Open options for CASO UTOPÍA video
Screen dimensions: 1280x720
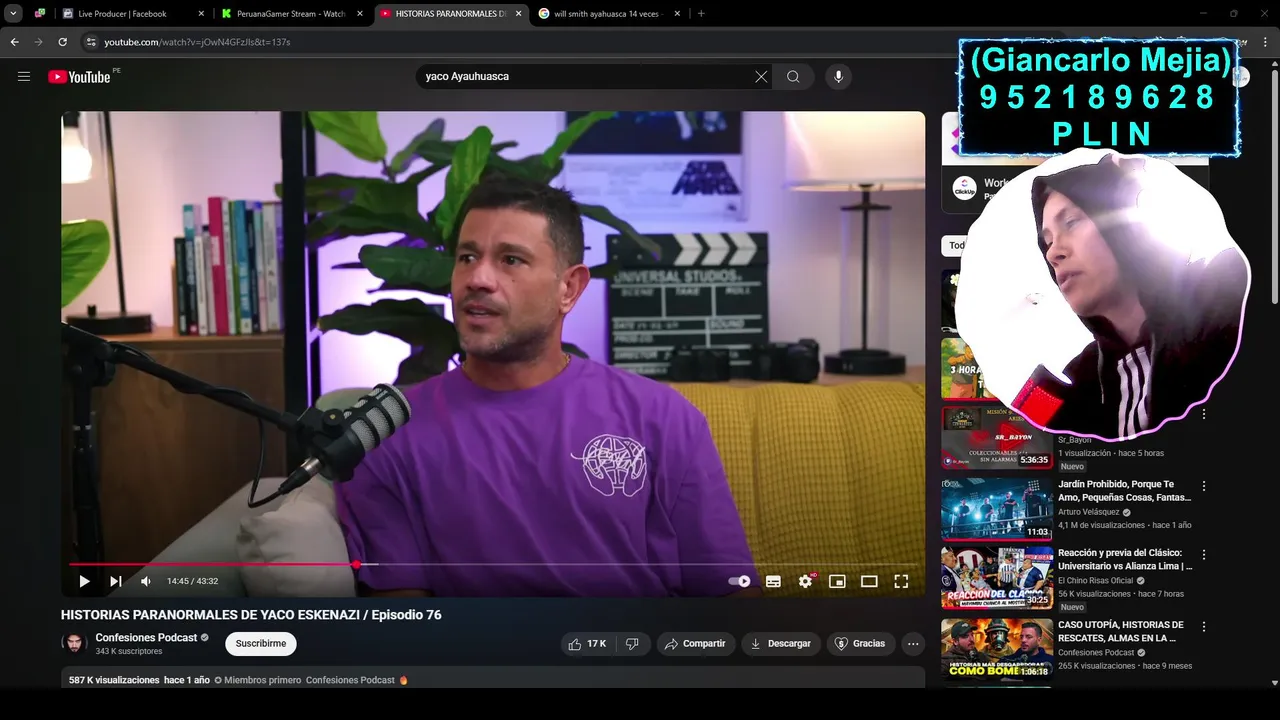click(x=1204, y=627)
